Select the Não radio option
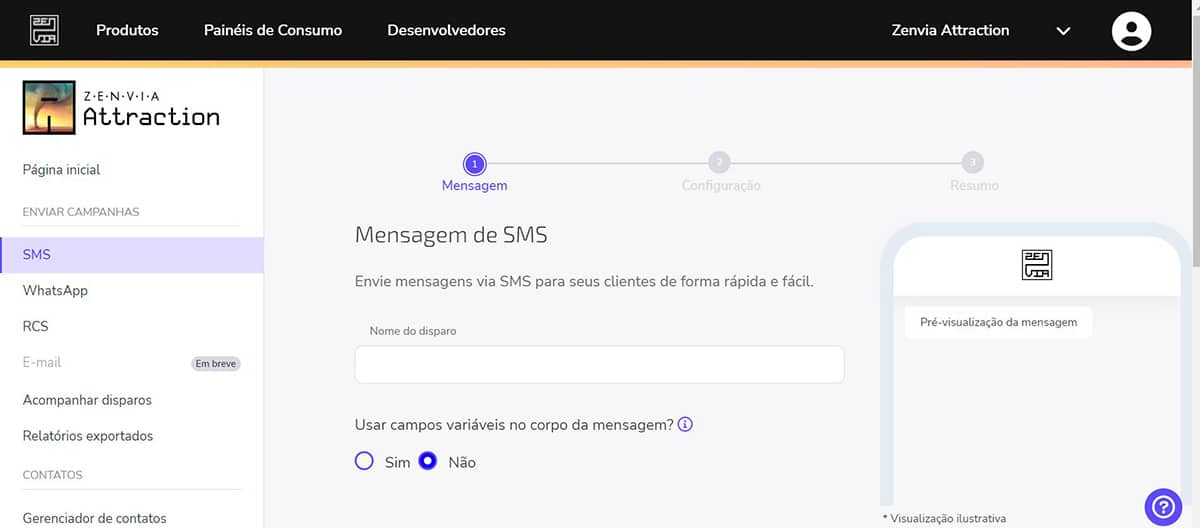 pyautogui.click(x=428, y=462)
